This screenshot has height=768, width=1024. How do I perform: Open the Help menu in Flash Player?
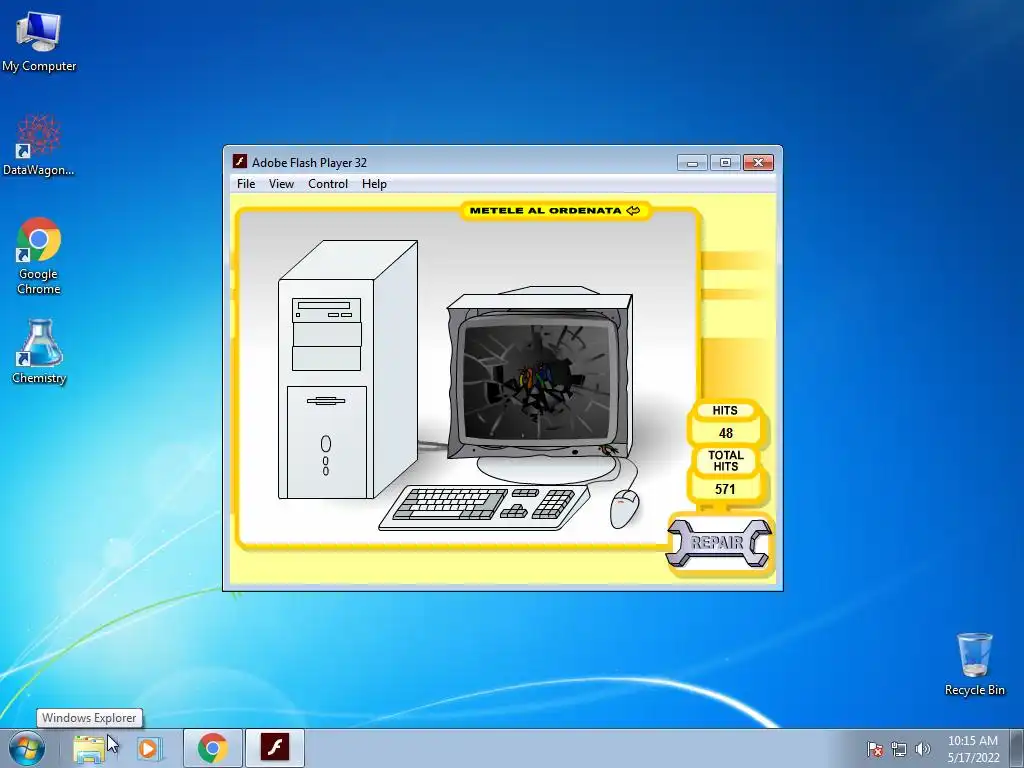click(x=374, y=184)
